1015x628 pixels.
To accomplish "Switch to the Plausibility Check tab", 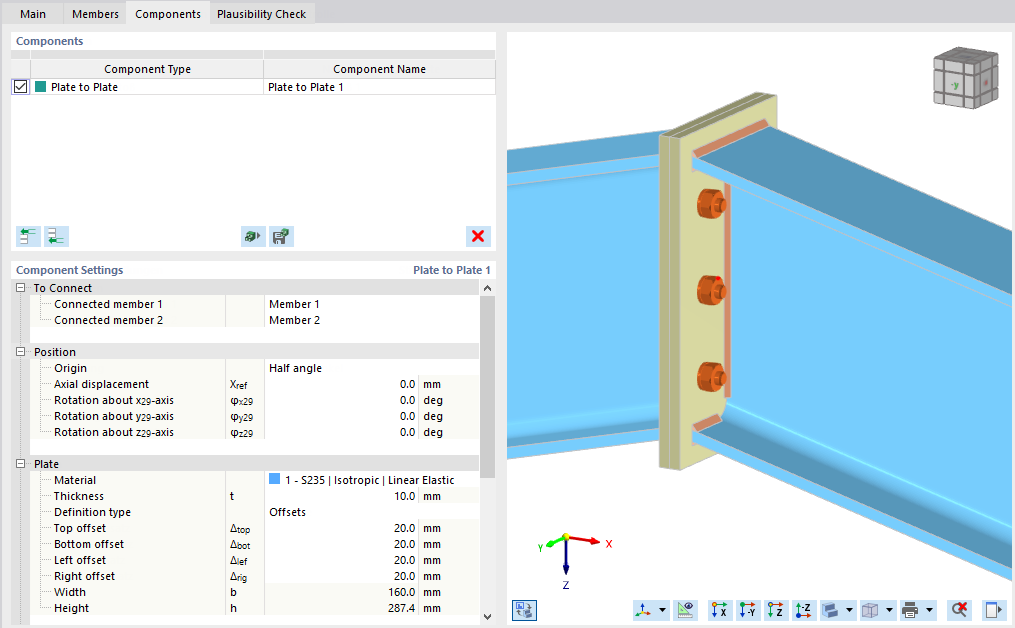I will click(x=261, y=14).
